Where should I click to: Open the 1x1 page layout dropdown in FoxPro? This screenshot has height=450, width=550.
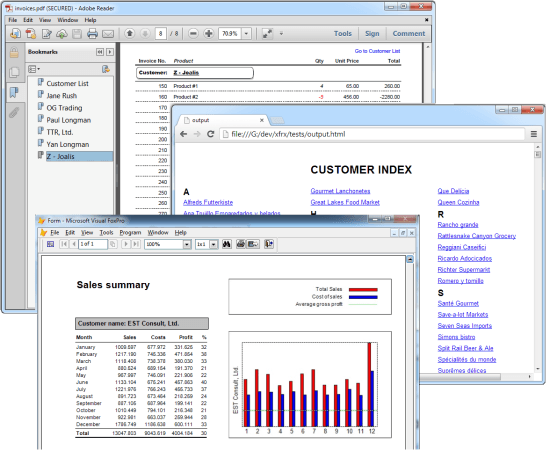214,244
